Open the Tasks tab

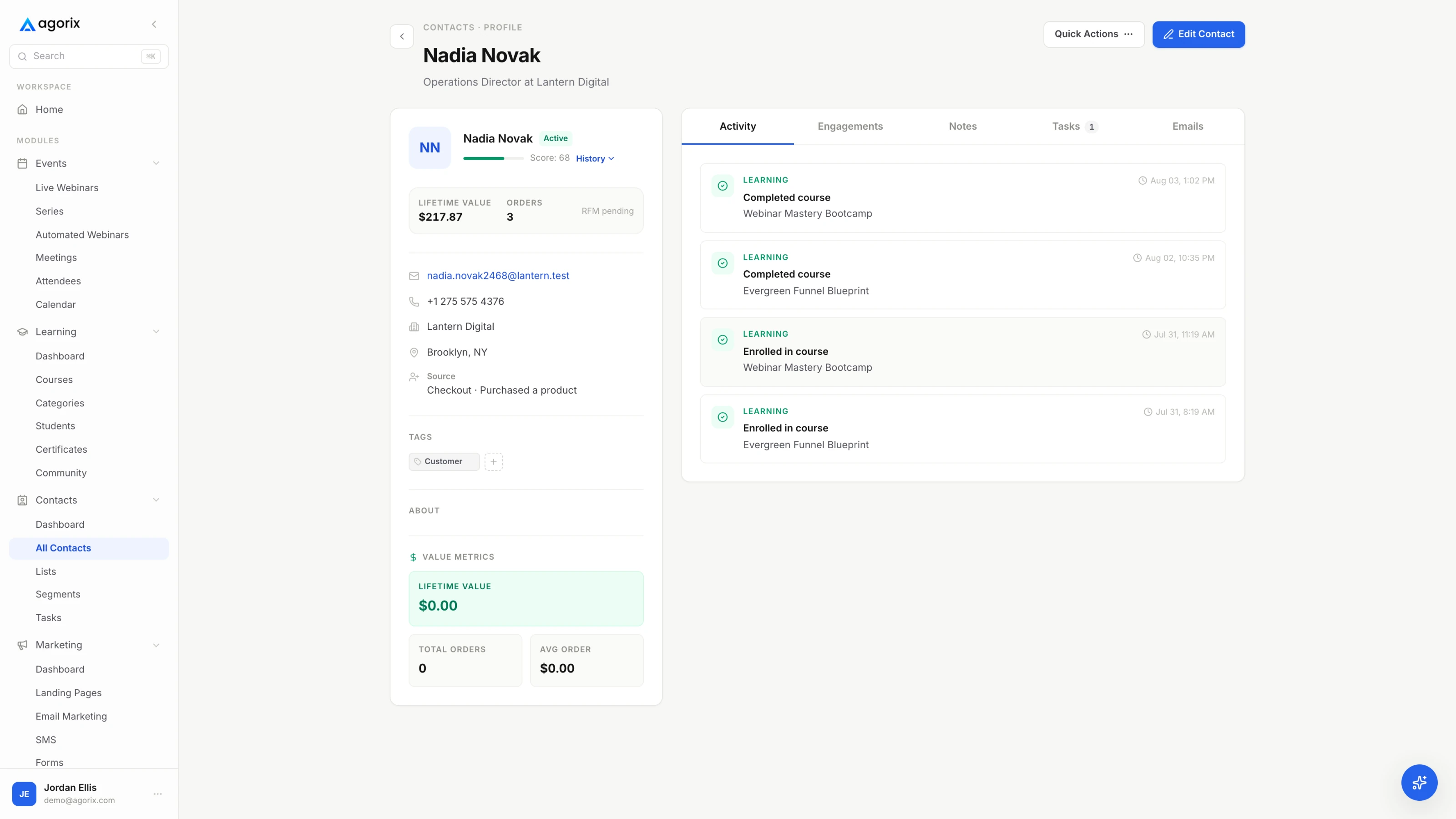point(1075,126)
